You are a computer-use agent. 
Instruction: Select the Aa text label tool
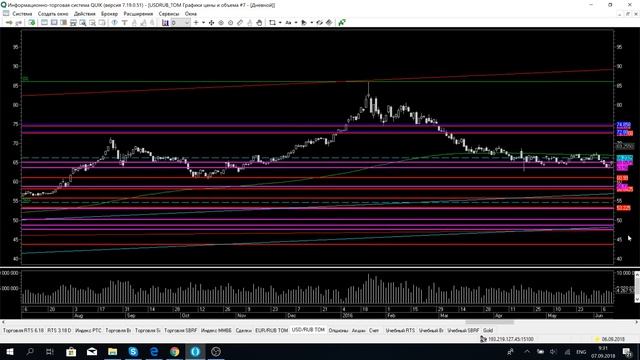pyautogui.click(x=288, y=23)
